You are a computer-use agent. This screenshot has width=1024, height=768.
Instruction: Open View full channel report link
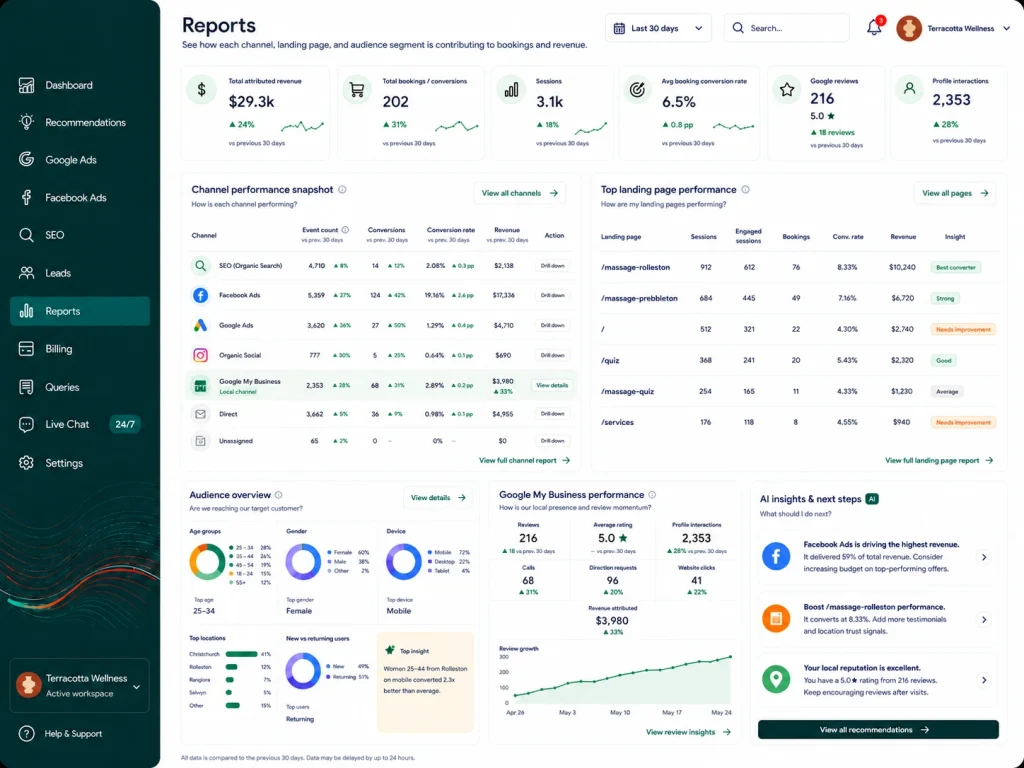click(524, 460)
